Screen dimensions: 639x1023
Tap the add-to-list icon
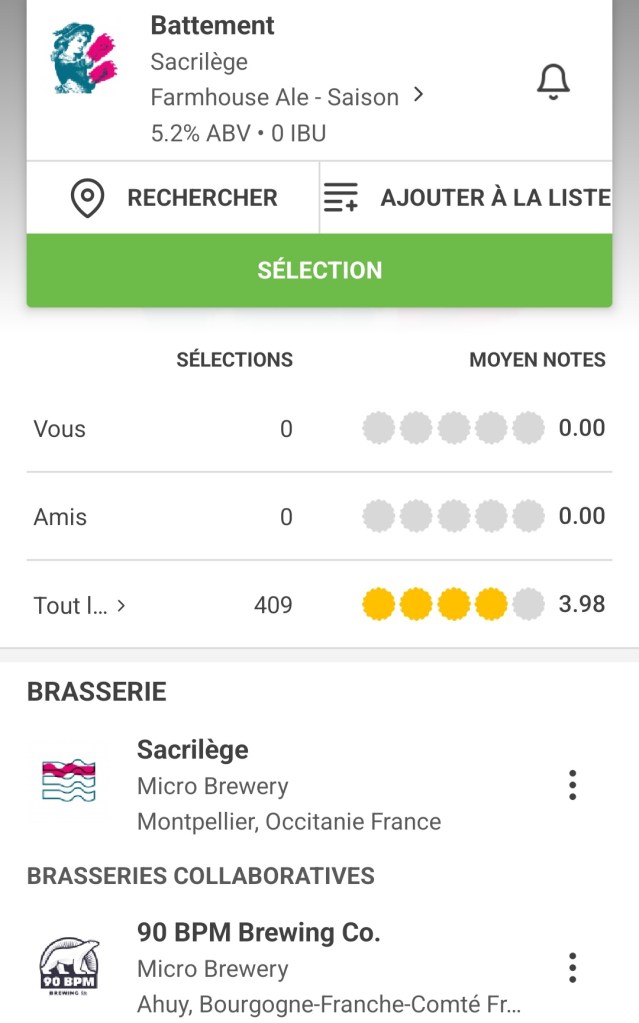pyautogui.click(x=341, y=198)
